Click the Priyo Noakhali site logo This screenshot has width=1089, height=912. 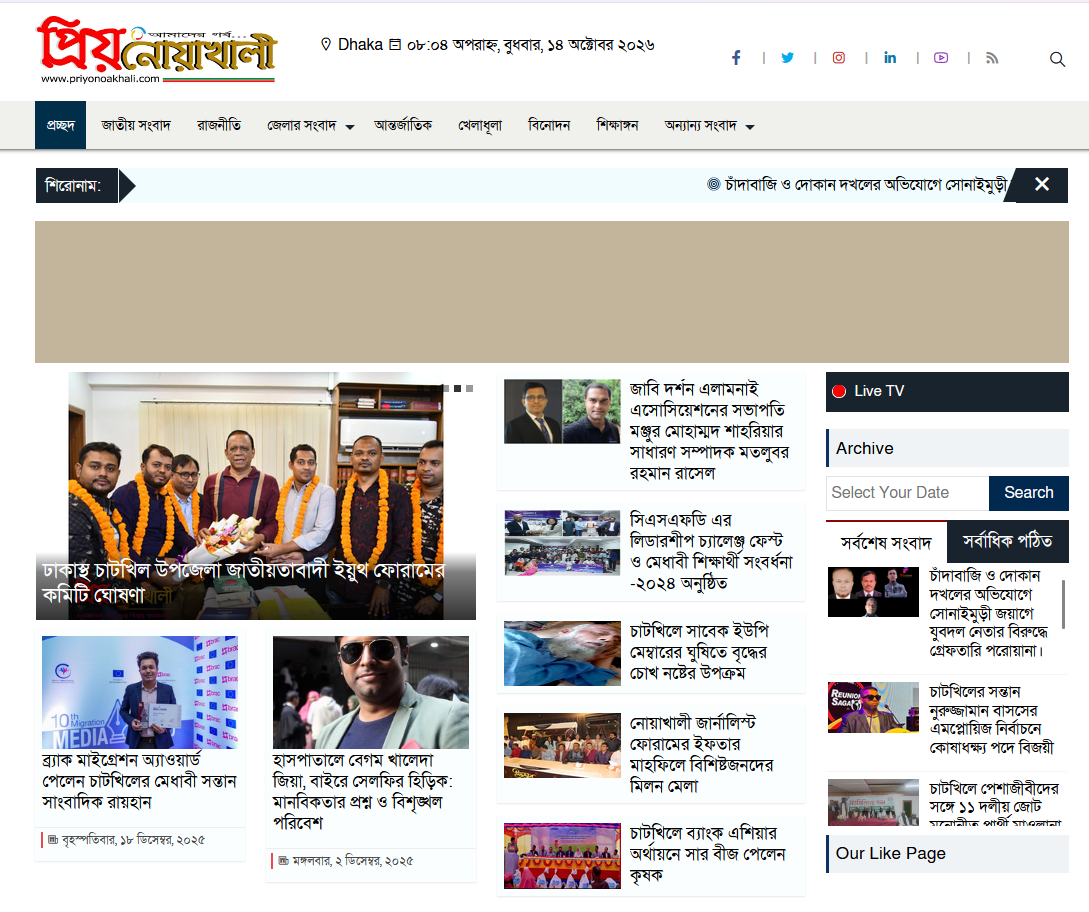(x=157, y=49)
